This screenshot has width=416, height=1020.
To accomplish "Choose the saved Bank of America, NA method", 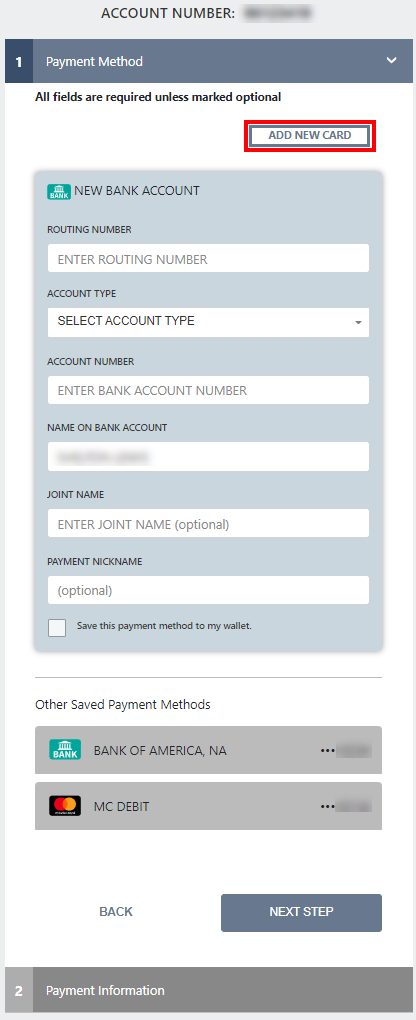I will pyautogui.click(x=208, y=750).
